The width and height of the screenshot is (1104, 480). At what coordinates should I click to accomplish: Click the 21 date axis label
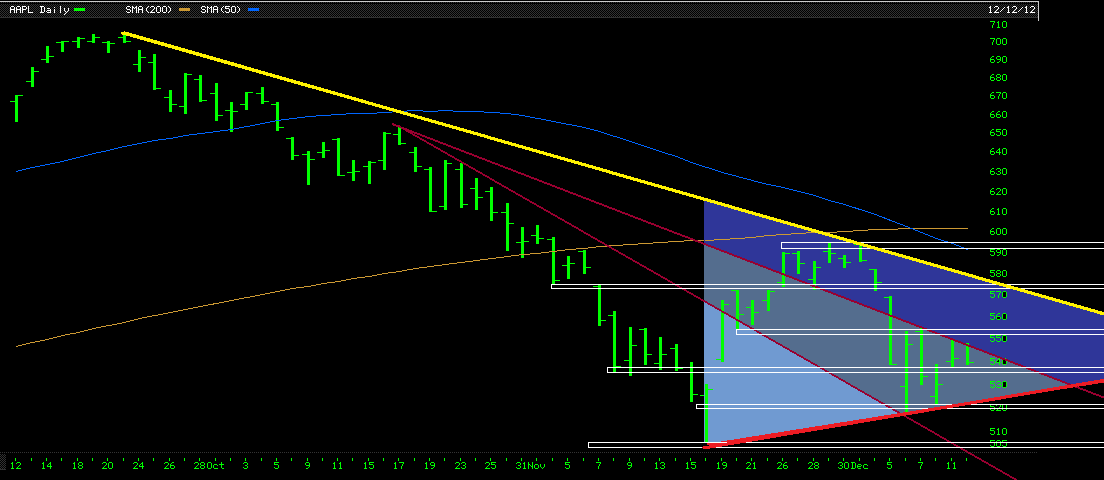(751, 465)
